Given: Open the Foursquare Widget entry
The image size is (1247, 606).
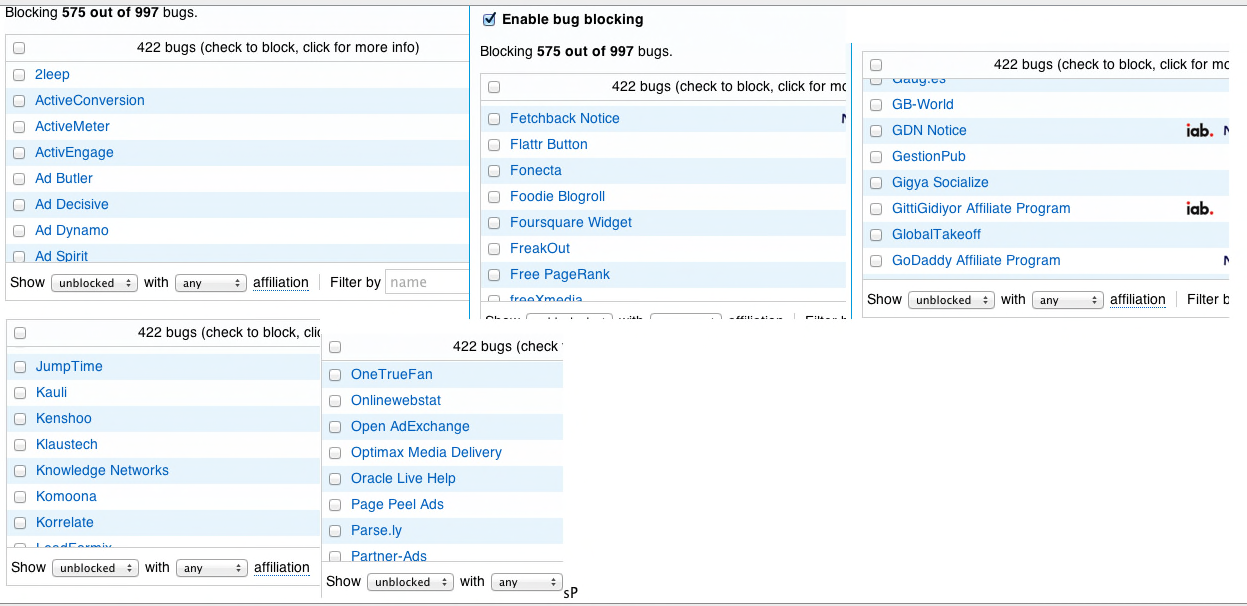Looking at the screenshot, I should 570,222.
